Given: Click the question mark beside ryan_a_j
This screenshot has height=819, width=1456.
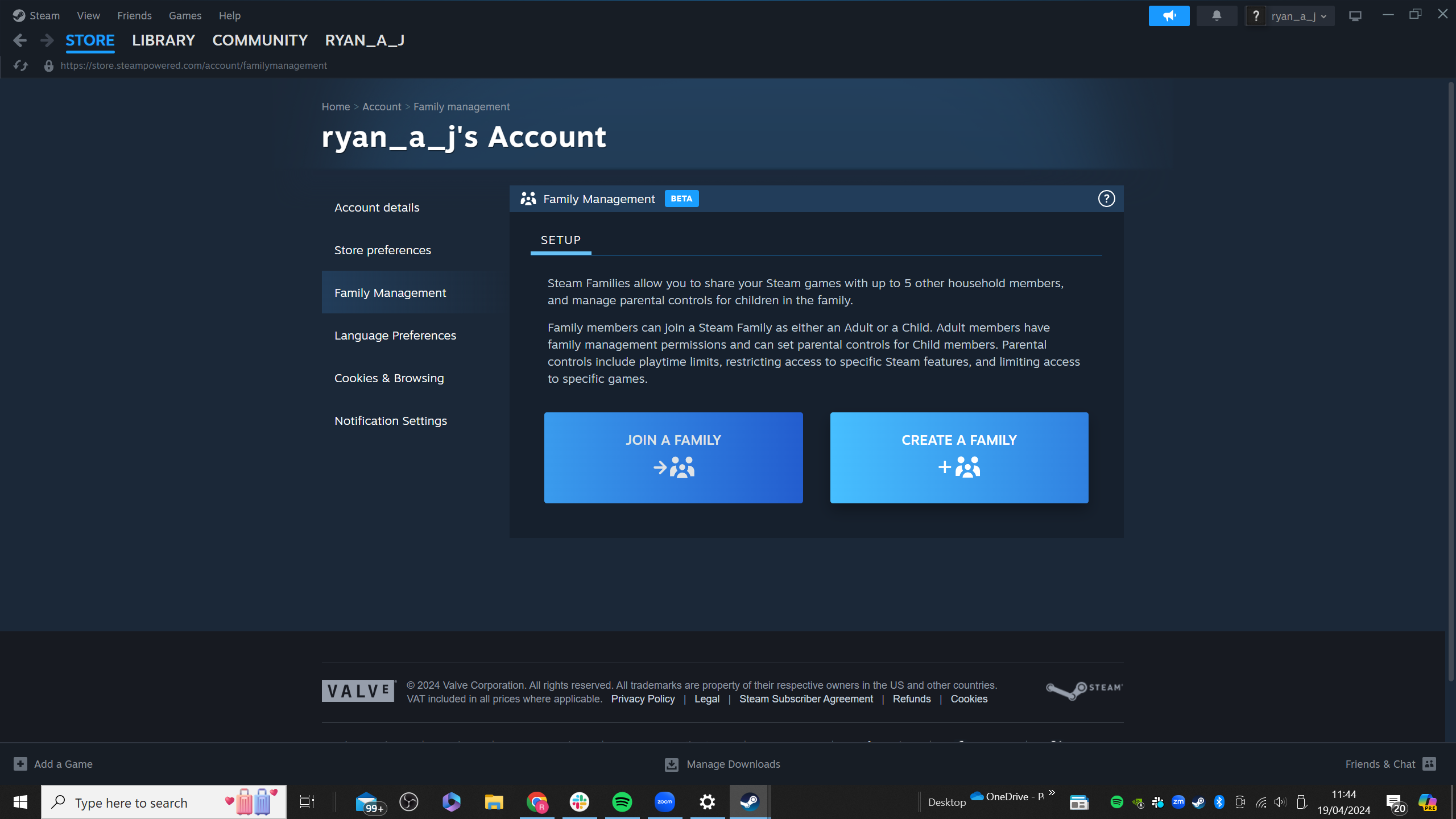Looking at the screenshot, I should [1256, 16].
